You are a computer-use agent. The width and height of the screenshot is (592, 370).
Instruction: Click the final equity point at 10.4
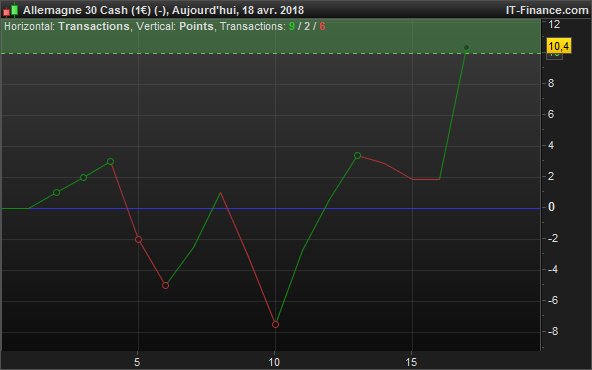466,47
